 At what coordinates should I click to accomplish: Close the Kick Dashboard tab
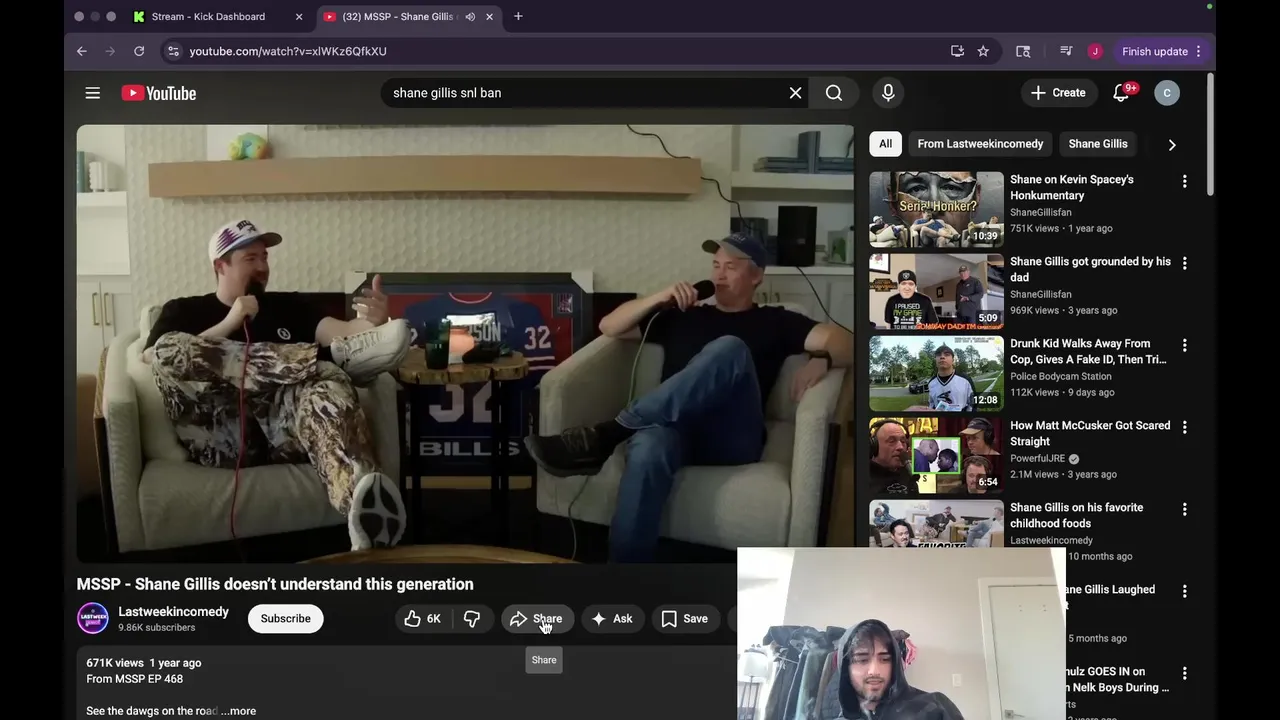298,17
